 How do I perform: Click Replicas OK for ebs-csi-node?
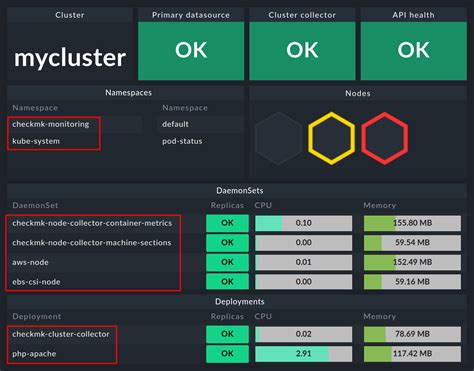(x=227, y=282)
